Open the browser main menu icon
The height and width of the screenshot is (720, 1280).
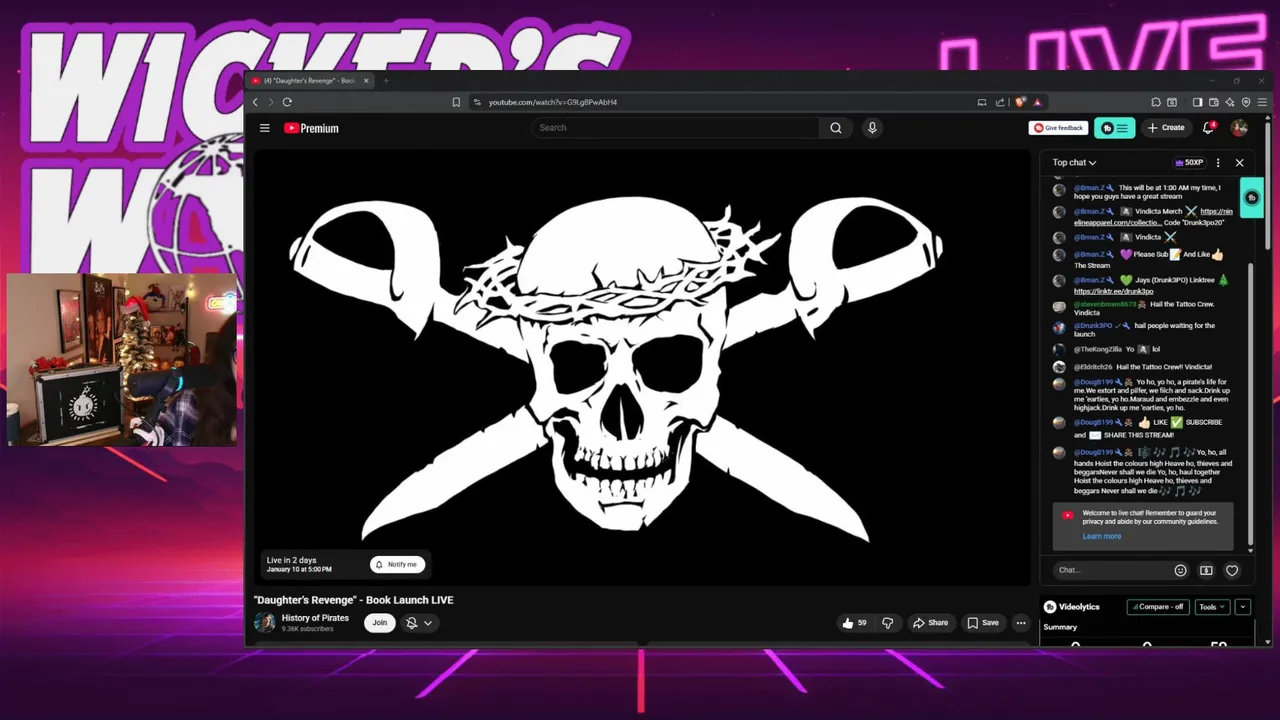[1262, 102]
